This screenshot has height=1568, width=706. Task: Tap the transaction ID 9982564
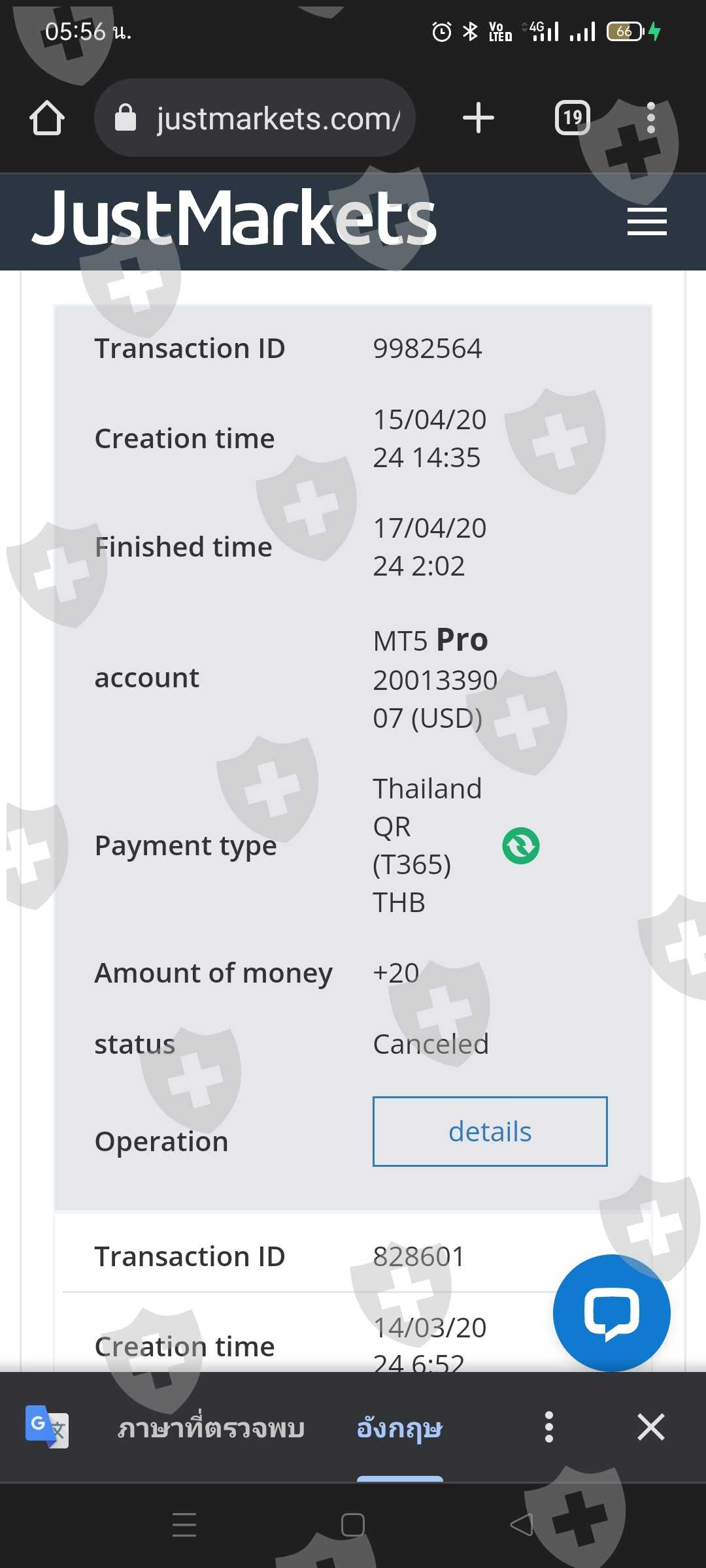click(x=428, y=348)
